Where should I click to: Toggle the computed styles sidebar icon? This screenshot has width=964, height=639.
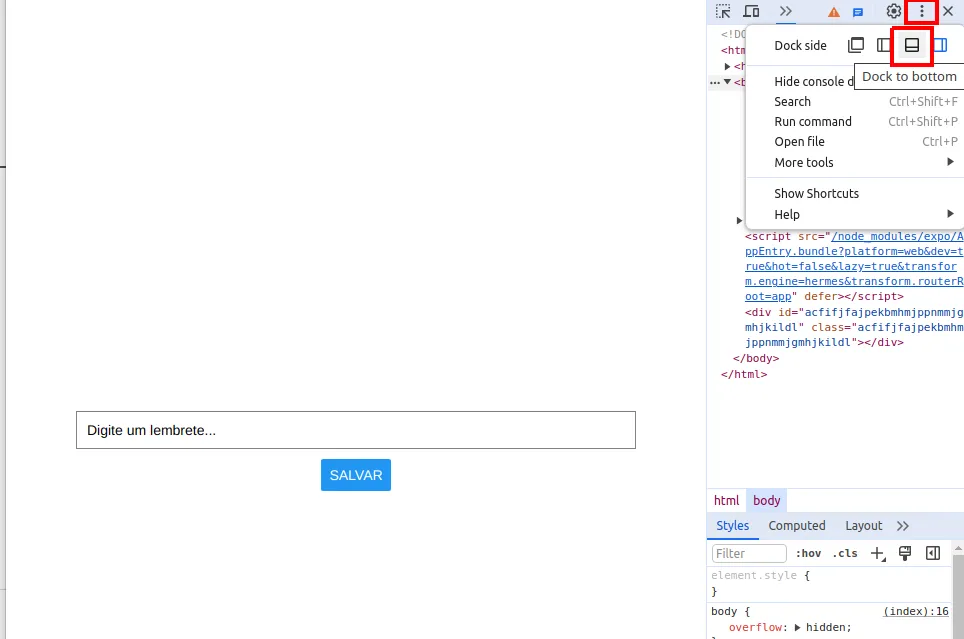click(x=933, y=554)
